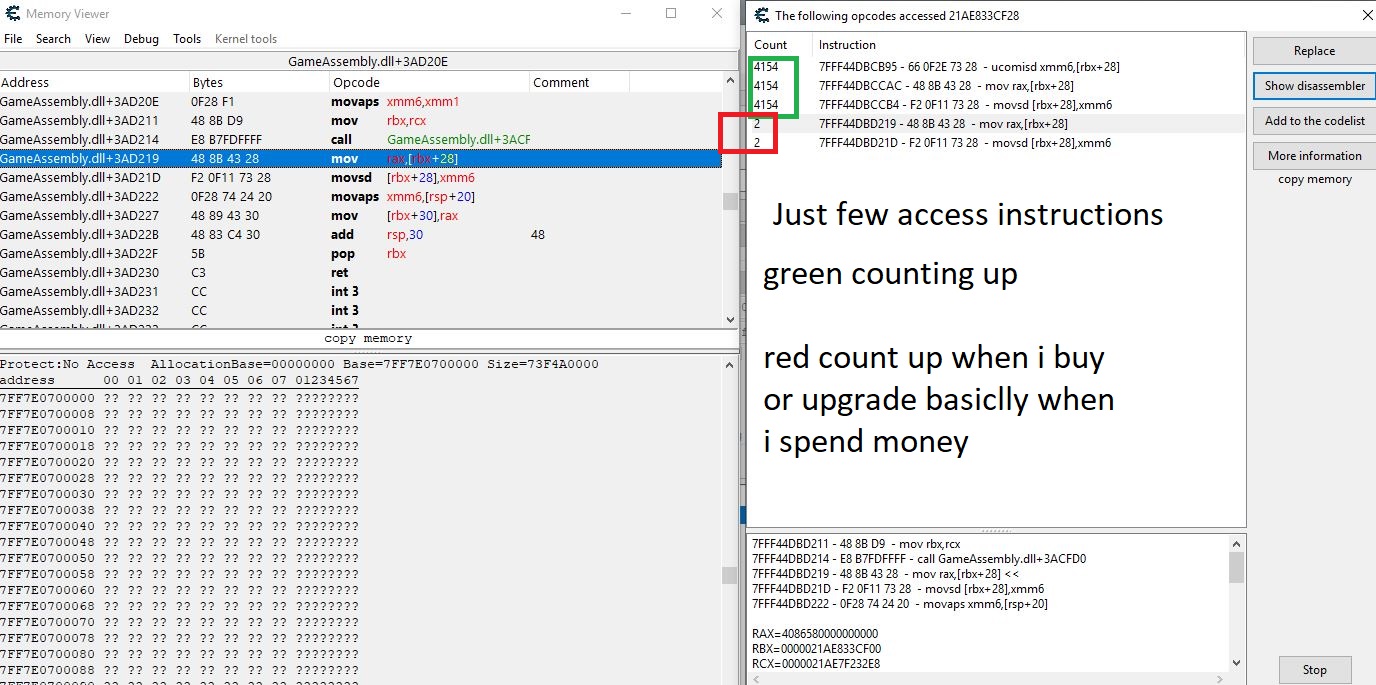Click the Replace button

(1313, 51)
